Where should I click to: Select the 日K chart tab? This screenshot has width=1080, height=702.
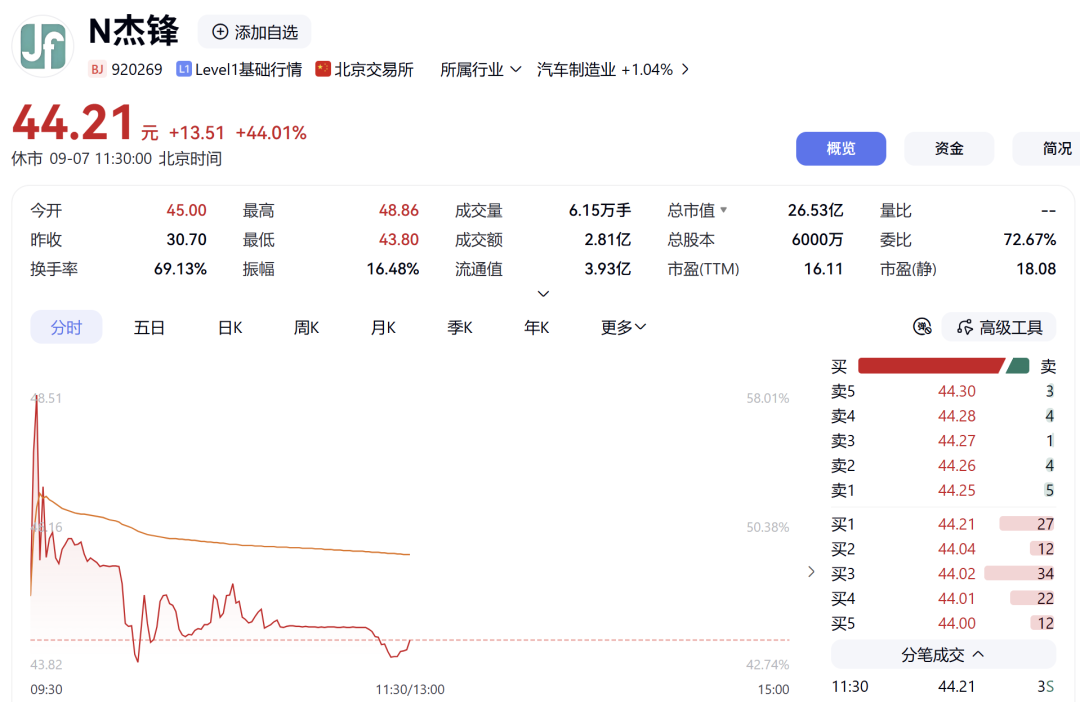pos(230,327)
